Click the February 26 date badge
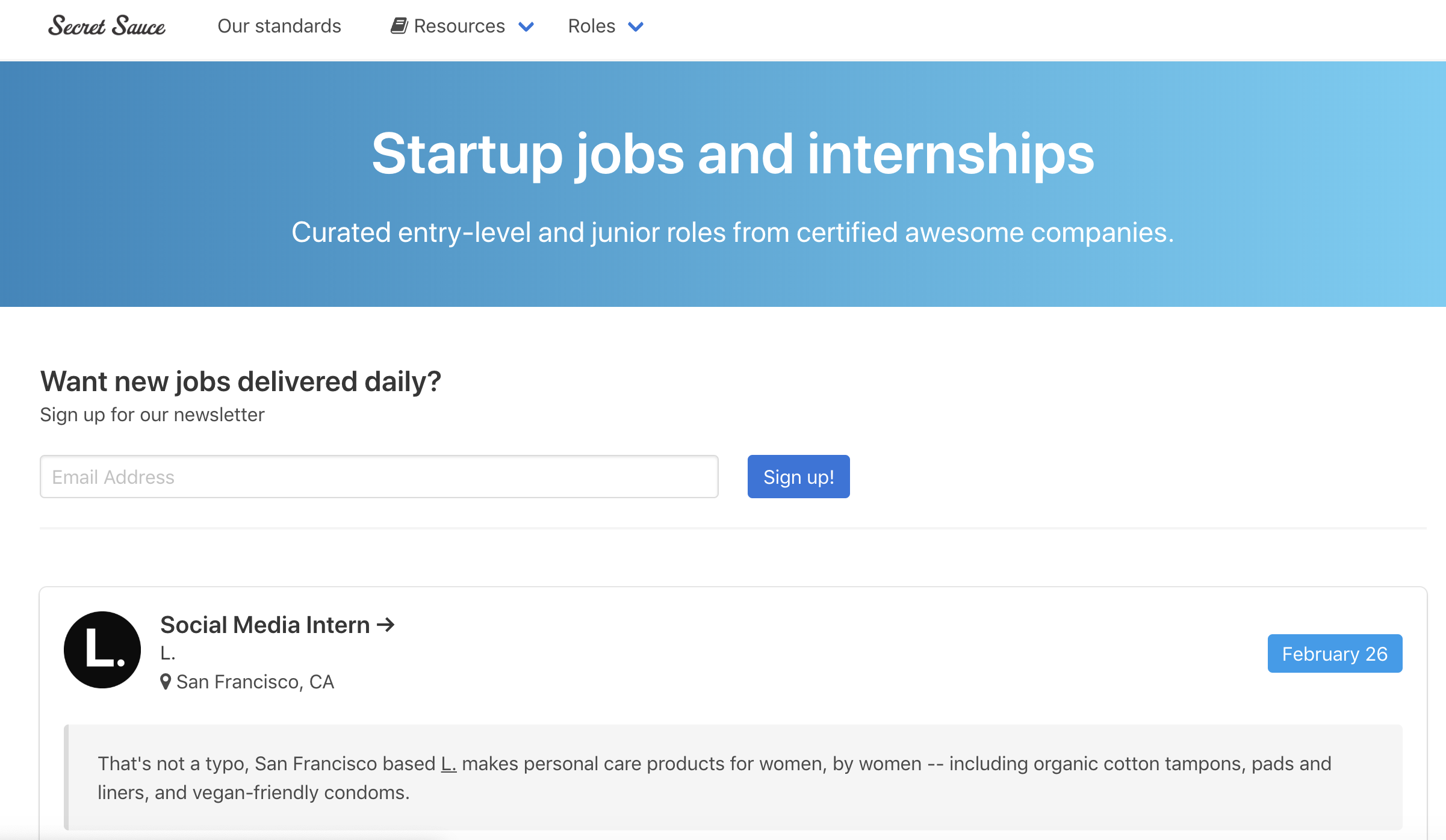The width and height of the screenshot is (1446, 840). pyautogui.click(x=1335, y=653)
